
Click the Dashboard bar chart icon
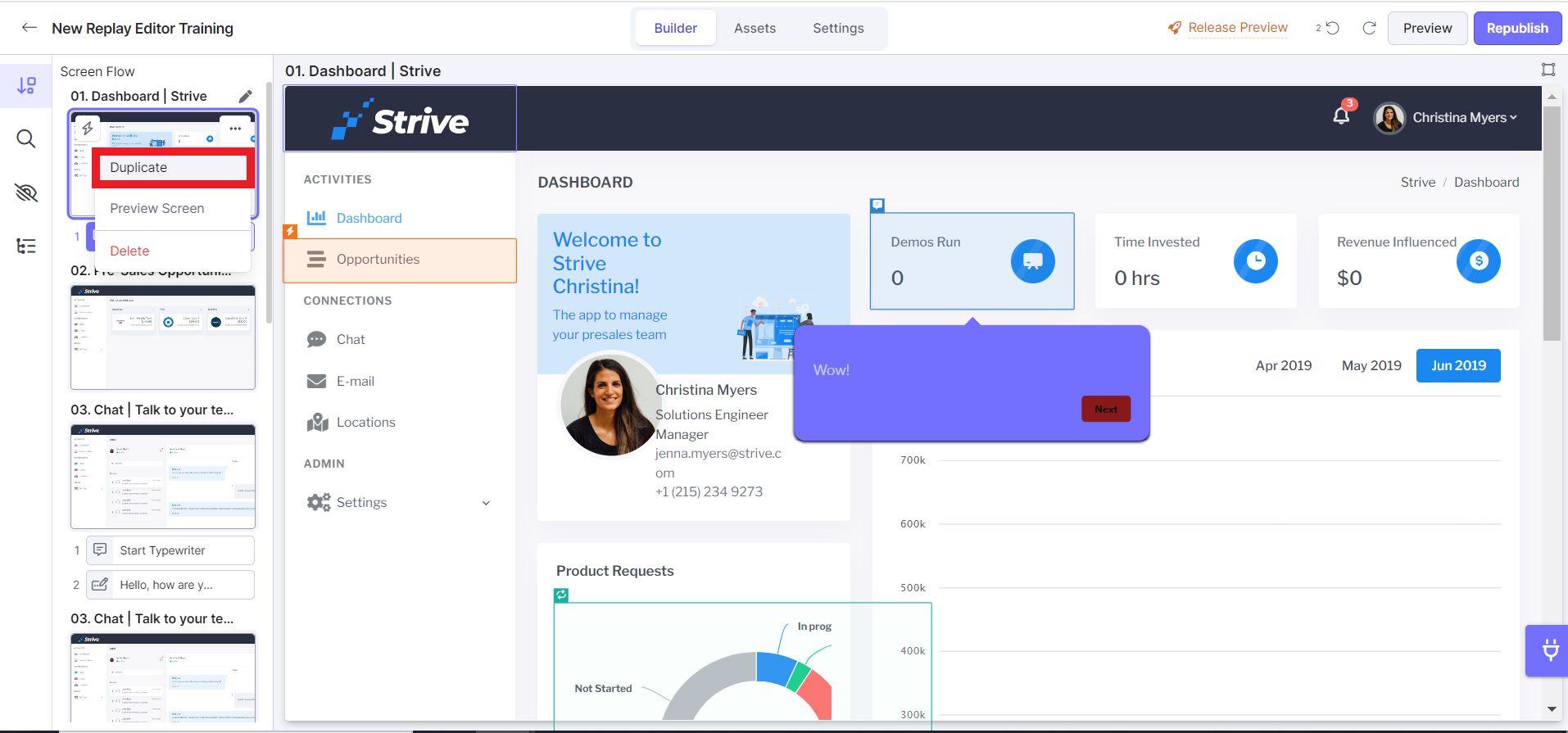tap(316, 218)
